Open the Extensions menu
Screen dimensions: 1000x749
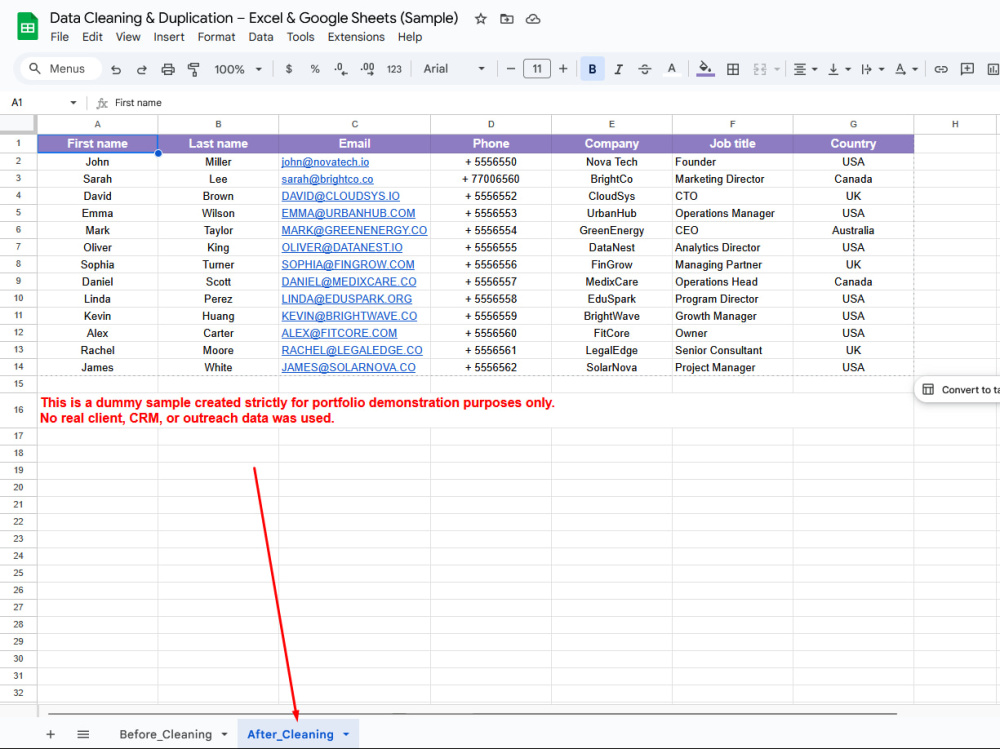point(356,37)
